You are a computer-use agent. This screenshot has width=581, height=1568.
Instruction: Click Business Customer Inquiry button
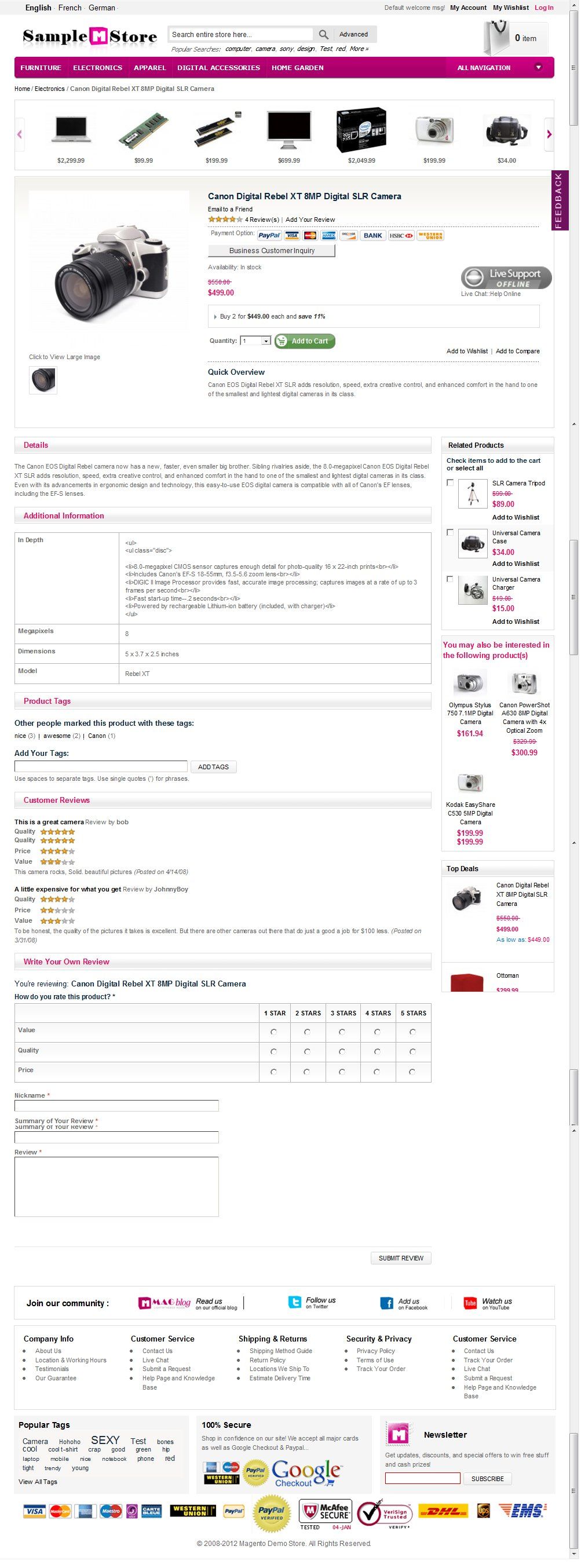pyautogui.click(x=272, y=251)
